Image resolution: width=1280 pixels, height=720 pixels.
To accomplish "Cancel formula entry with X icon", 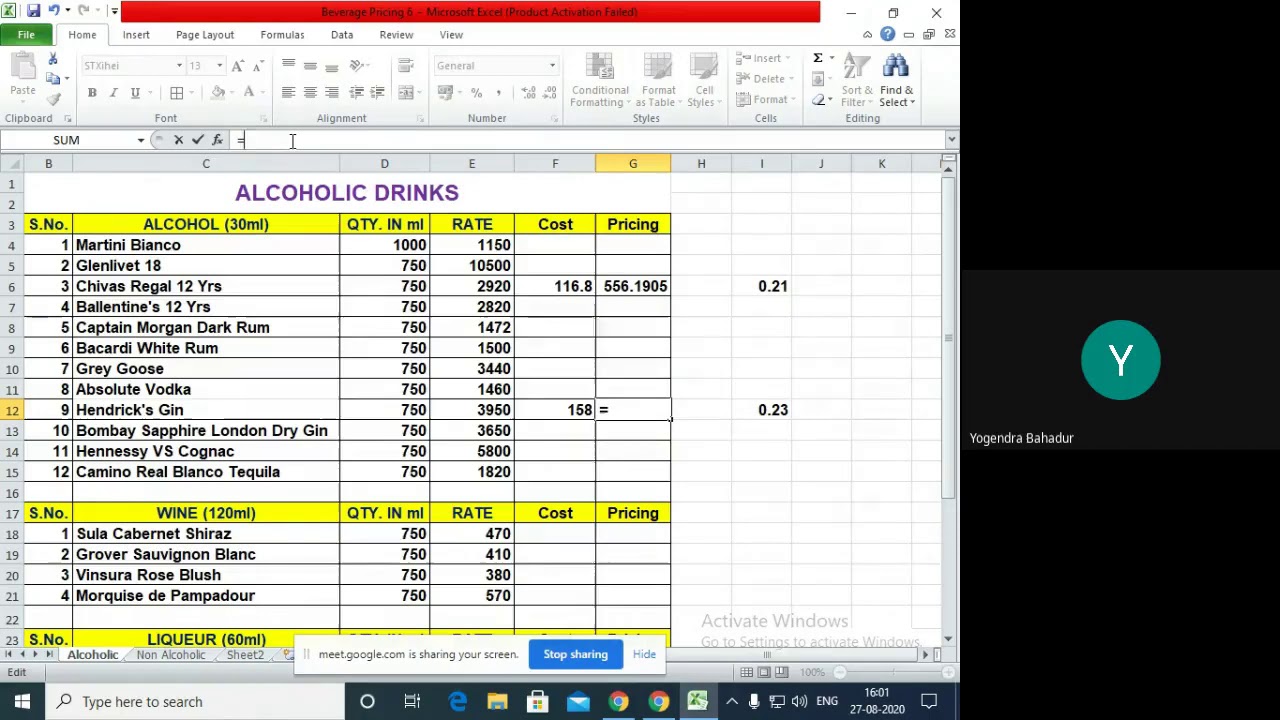I will pyautogui.click(x=178, y=140).
